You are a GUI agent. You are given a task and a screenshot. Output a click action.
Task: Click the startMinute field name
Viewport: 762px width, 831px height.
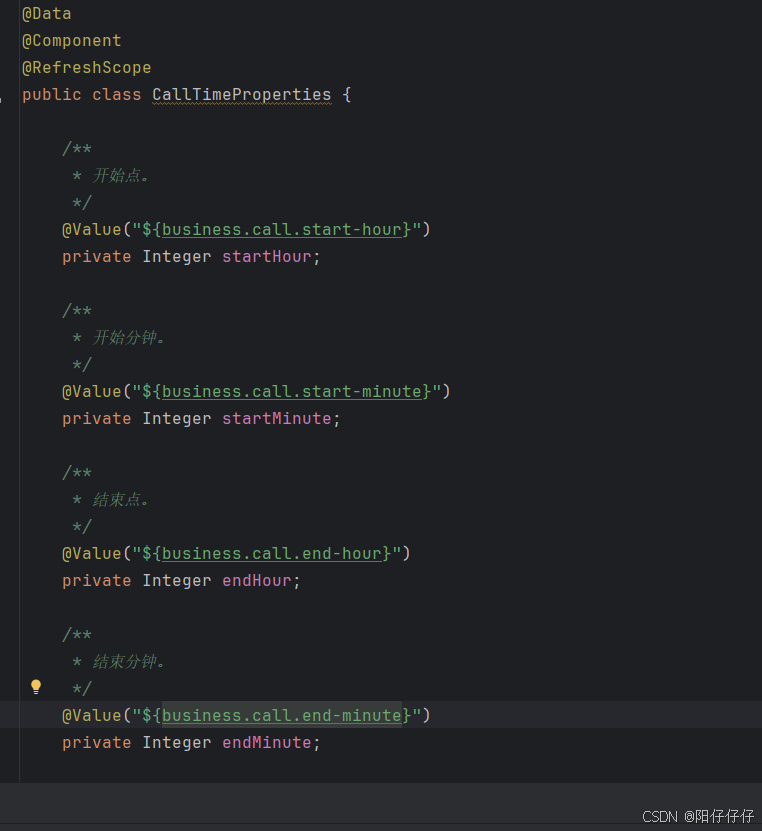pos(277,419)
